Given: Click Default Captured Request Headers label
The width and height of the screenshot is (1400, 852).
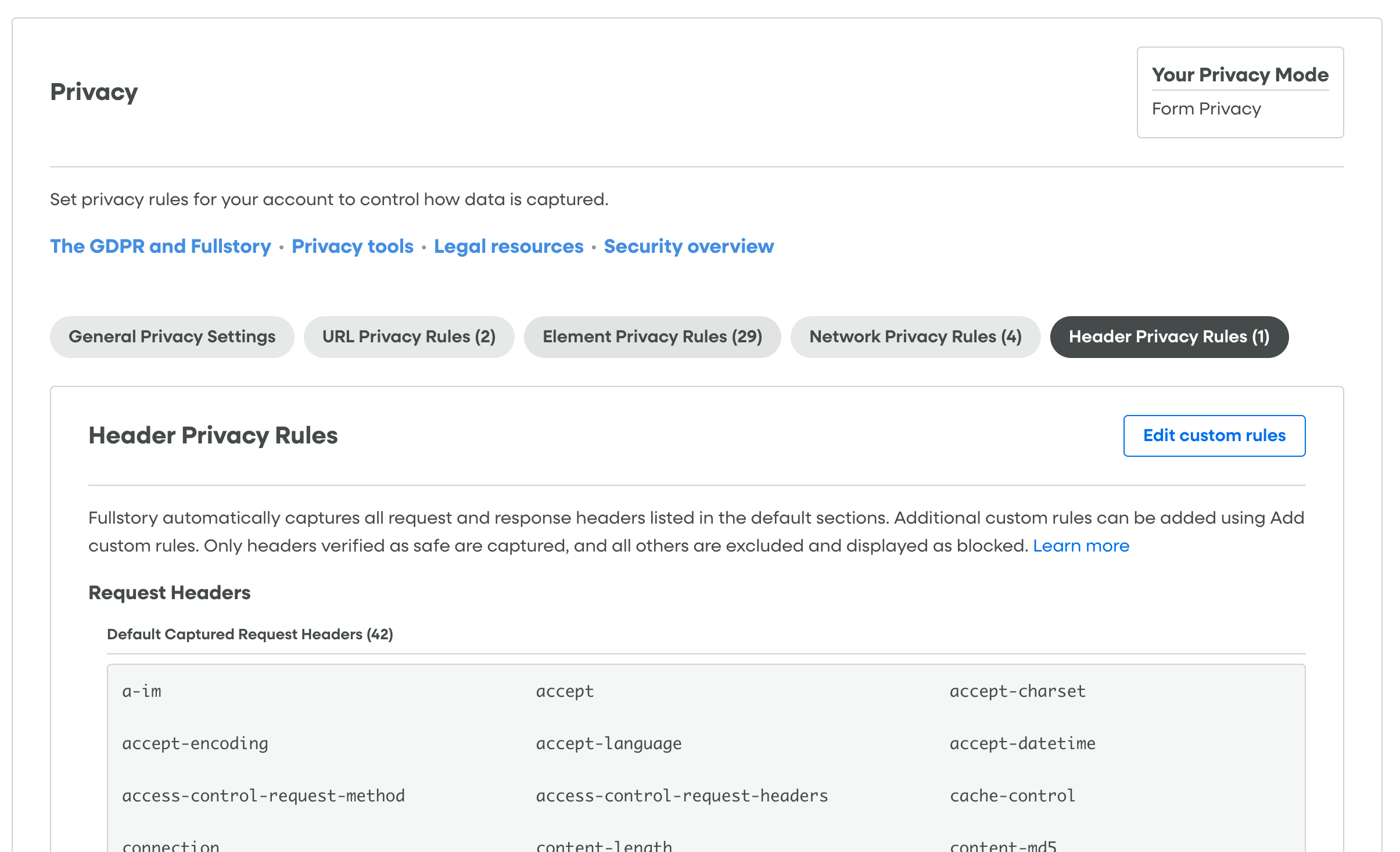Looking at the screenshot, I should pyautogui.click(x=250, y=634).
